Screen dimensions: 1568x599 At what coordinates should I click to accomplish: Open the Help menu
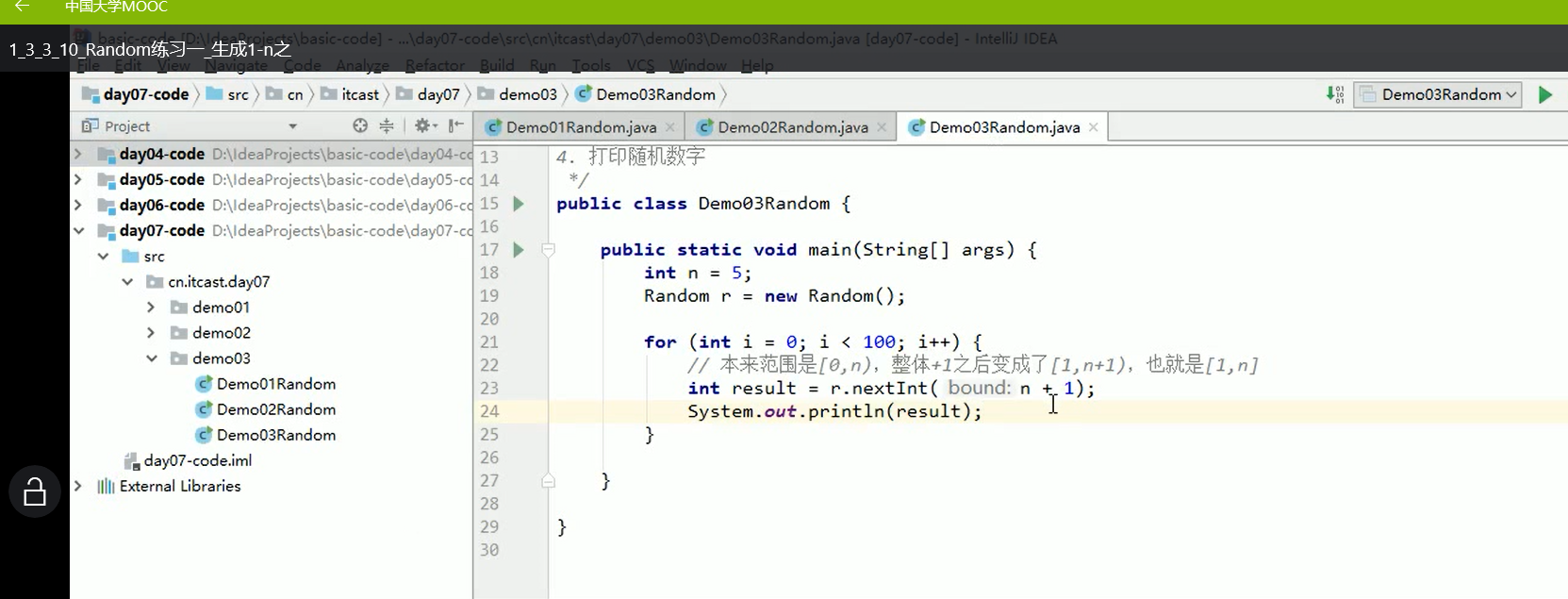click(757, 65)
